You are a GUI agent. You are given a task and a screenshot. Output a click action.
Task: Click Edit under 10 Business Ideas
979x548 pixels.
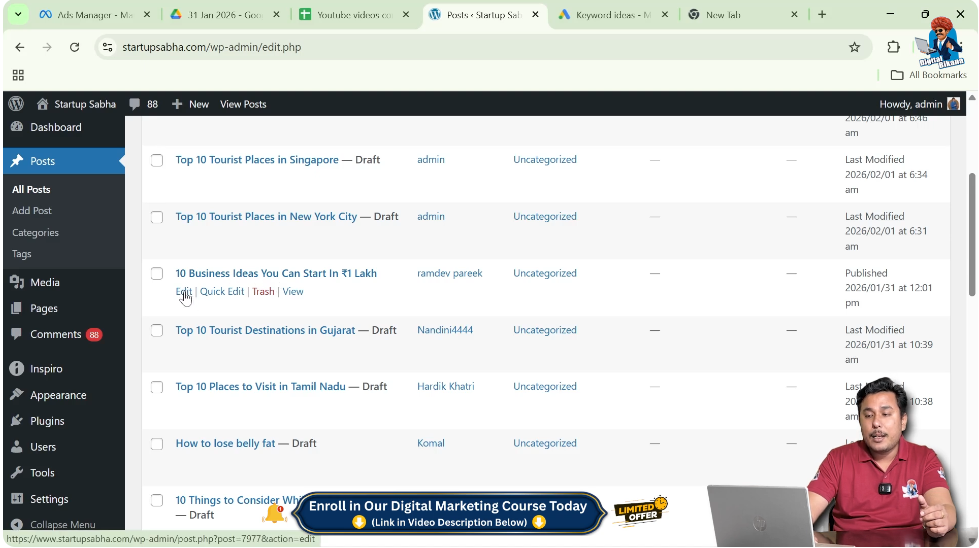point(184,291)
